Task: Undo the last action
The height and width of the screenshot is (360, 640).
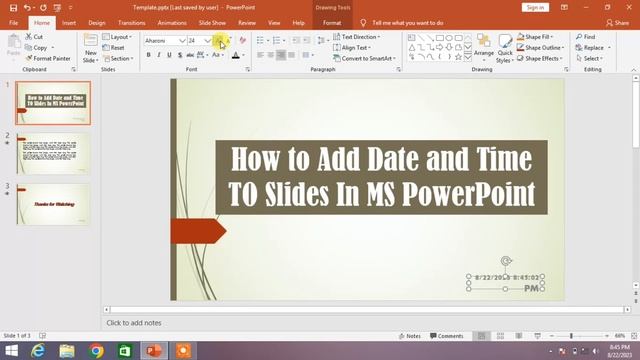Action: click(27, 8)
